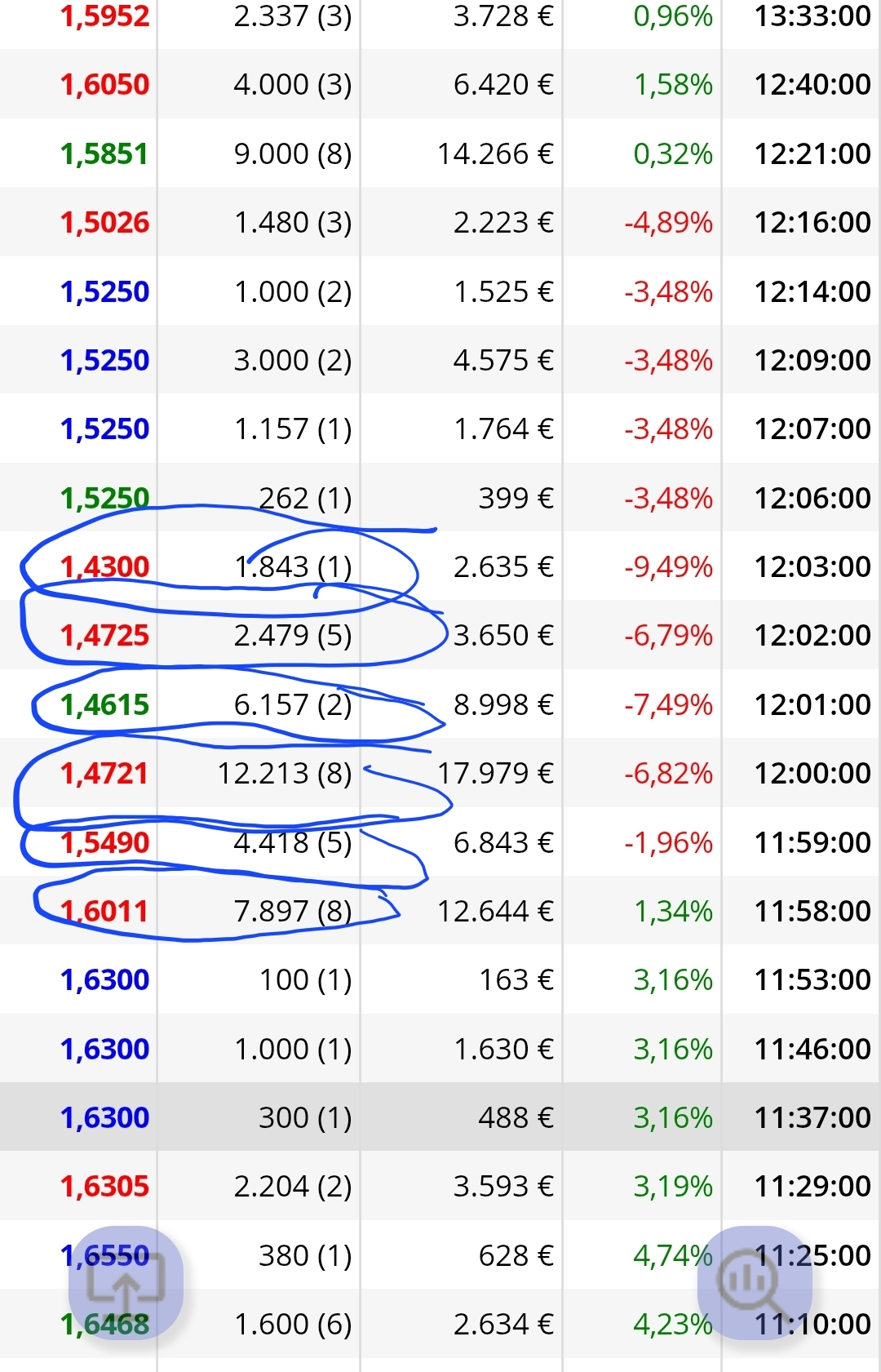Select price 1,6305 at 11:29:00
This screenshot has width=881, height=1372.
(x=104, y=1186)
